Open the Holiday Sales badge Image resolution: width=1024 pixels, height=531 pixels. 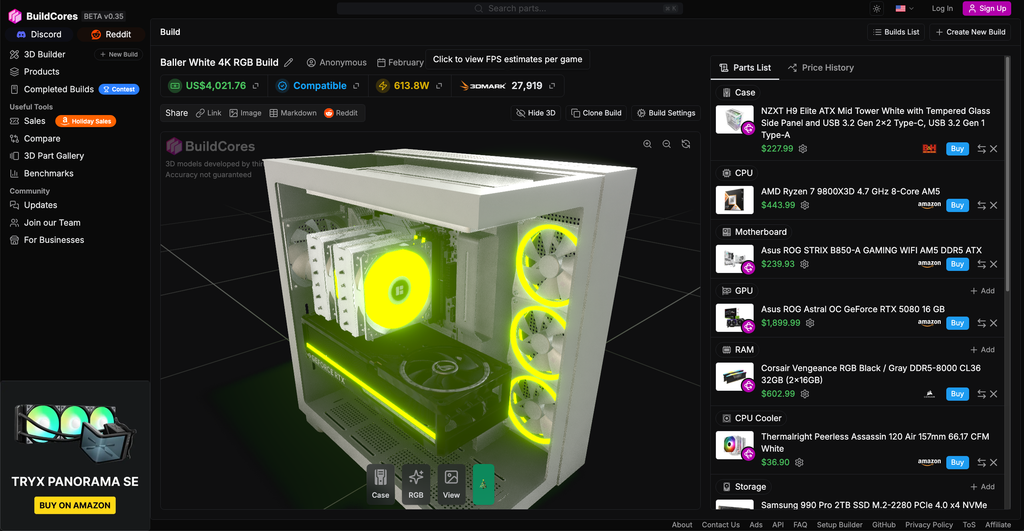tap(86, 121)
